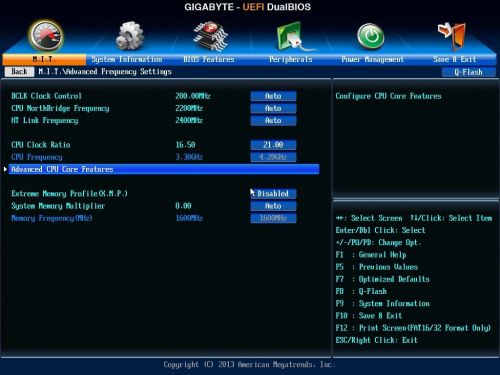Select CPU Clock Ratio label
Screen dimensions: 500x375
[x=41, y=145]
